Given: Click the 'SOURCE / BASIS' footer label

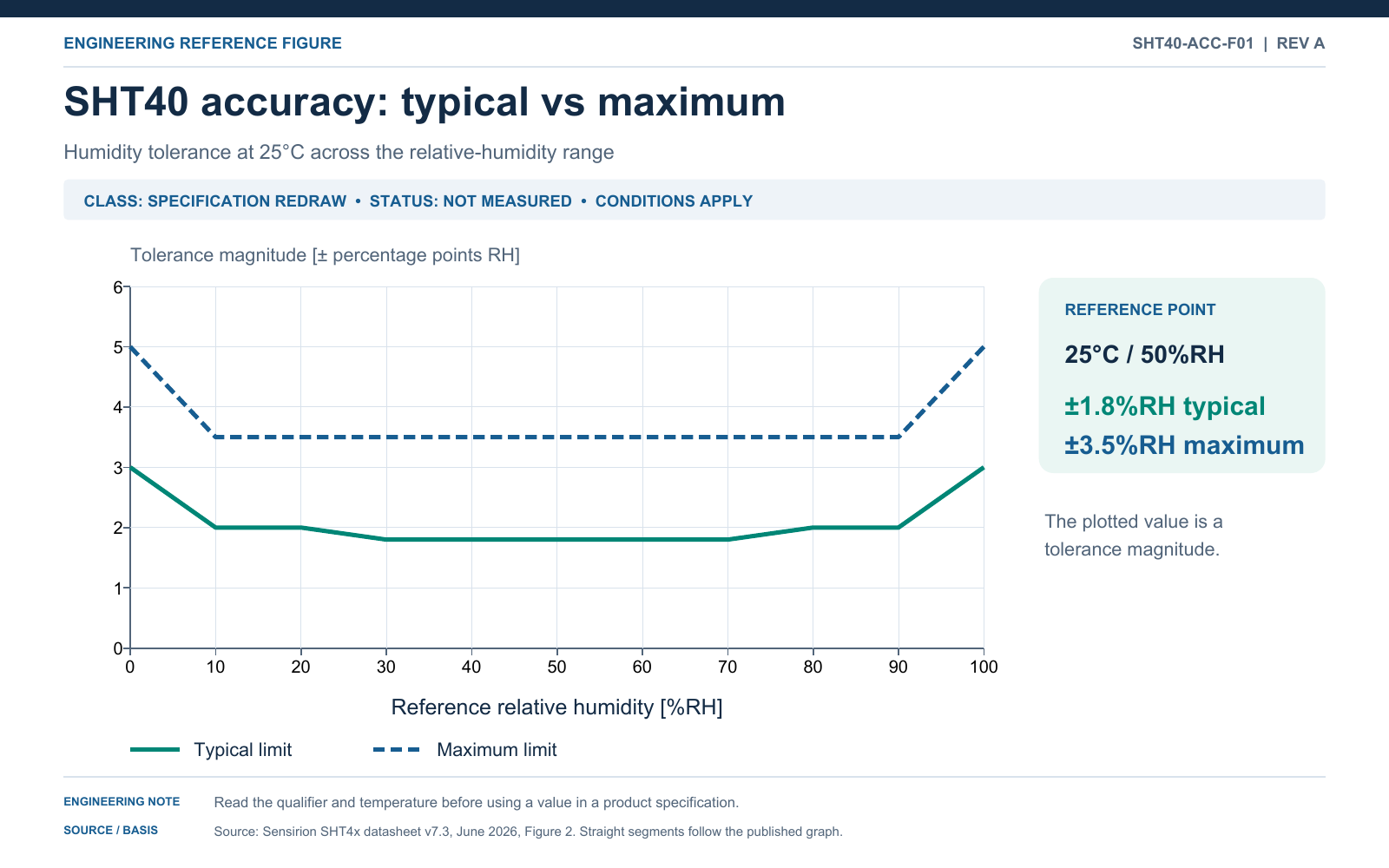Looking at the screenshot, I should [x=110, y=831].
